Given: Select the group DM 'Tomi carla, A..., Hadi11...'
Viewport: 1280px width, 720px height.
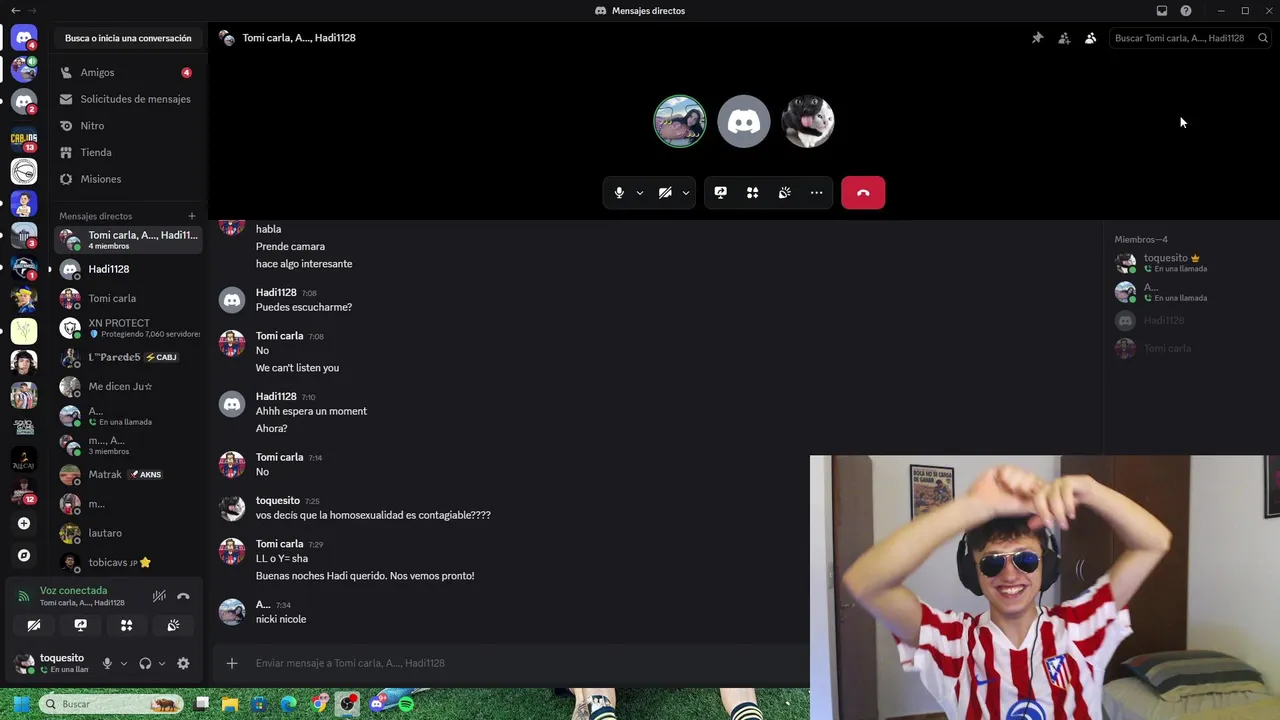Looking at the screenshot, I should (x=128, y=240).
